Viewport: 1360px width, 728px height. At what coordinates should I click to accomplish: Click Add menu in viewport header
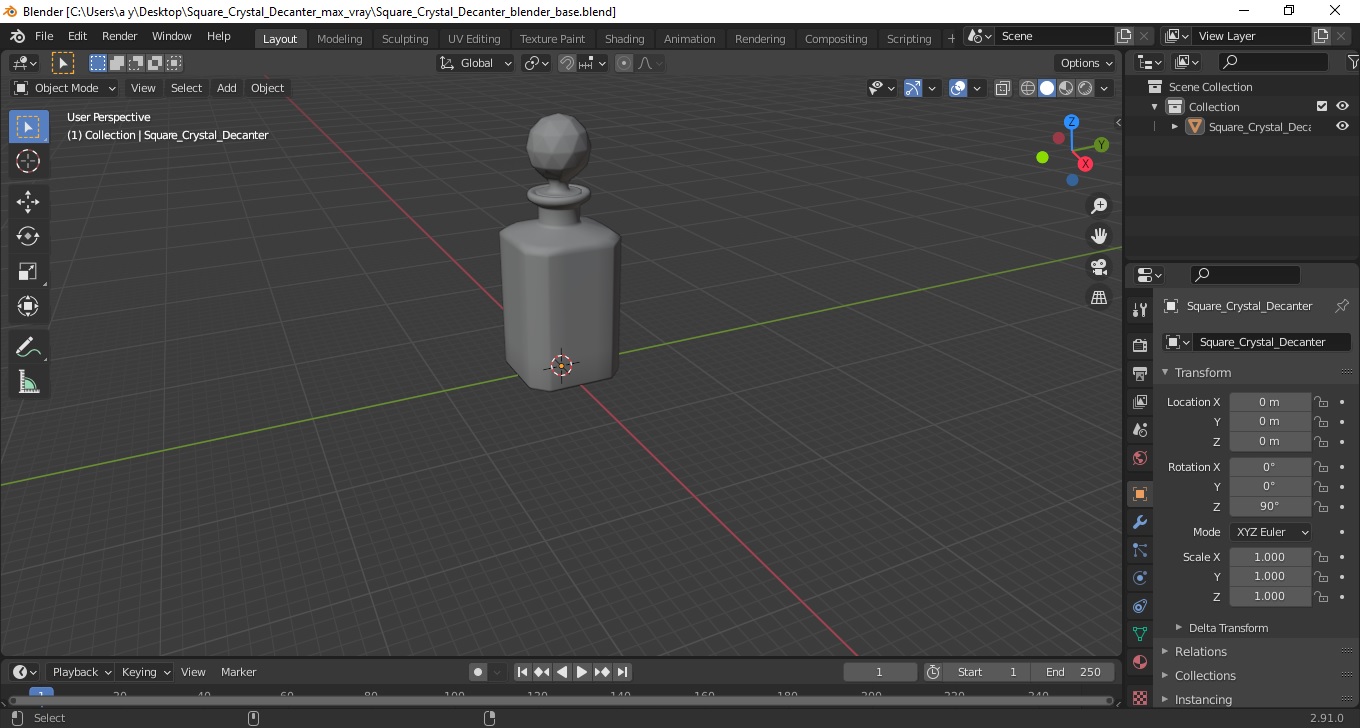(227, 88)
